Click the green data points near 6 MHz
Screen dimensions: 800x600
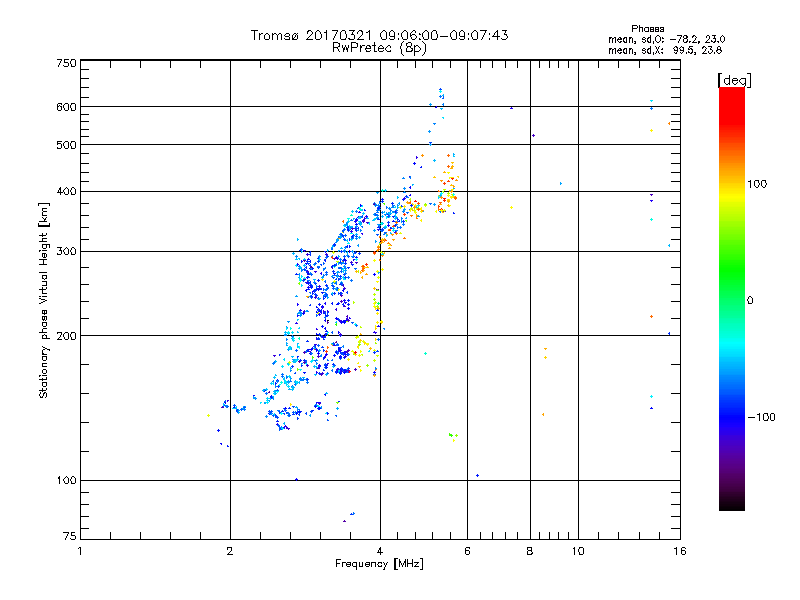click(x=453, y=436)
